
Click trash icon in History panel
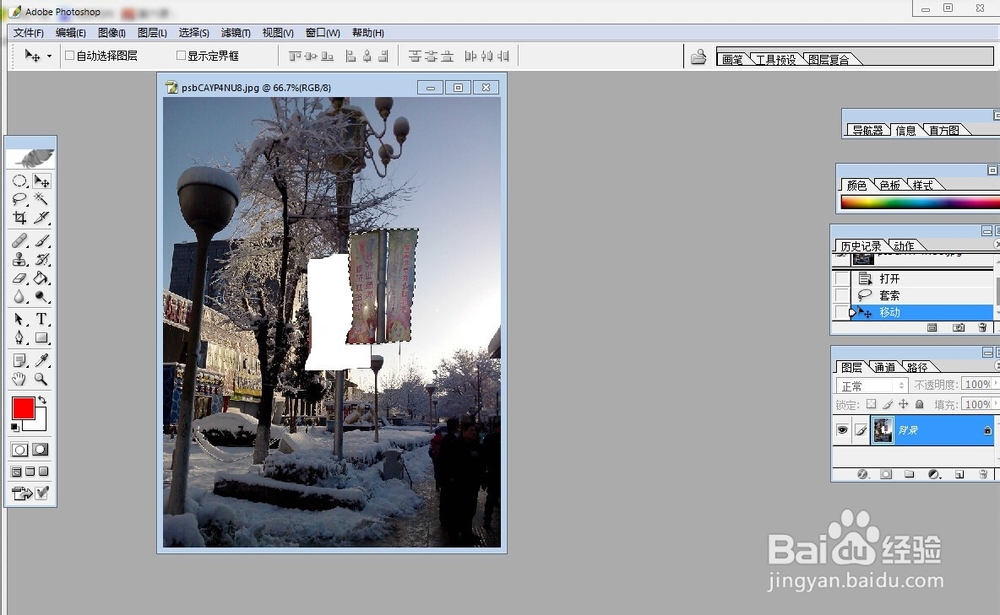point(982,327)
